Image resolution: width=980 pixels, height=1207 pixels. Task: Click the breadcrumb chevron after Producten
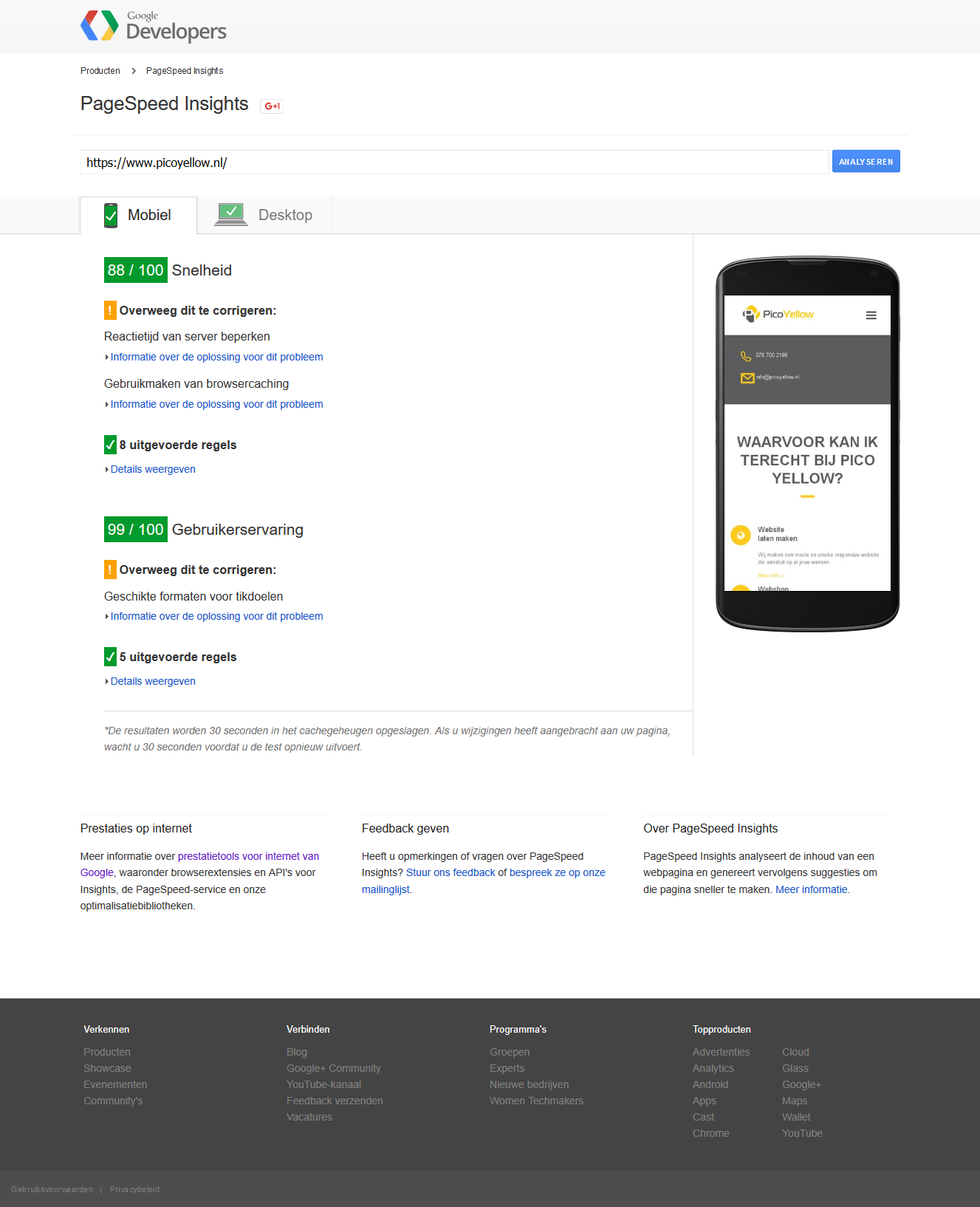134,71
